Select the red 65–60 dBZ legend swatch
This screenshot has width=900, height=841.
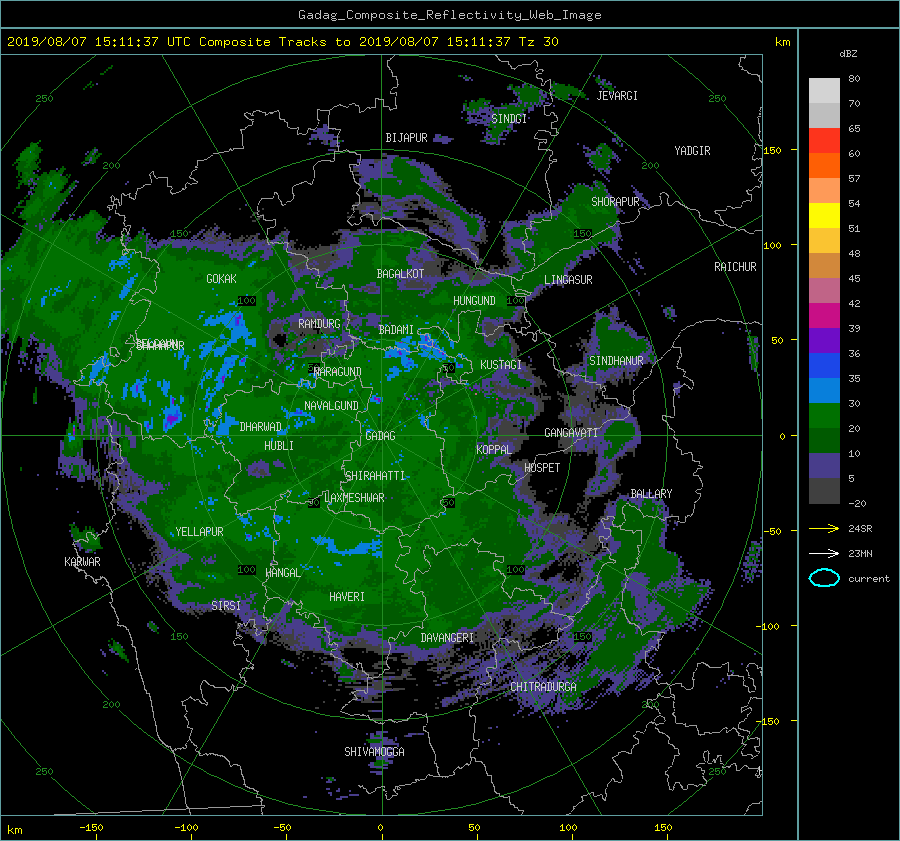(x=824, y=141)
